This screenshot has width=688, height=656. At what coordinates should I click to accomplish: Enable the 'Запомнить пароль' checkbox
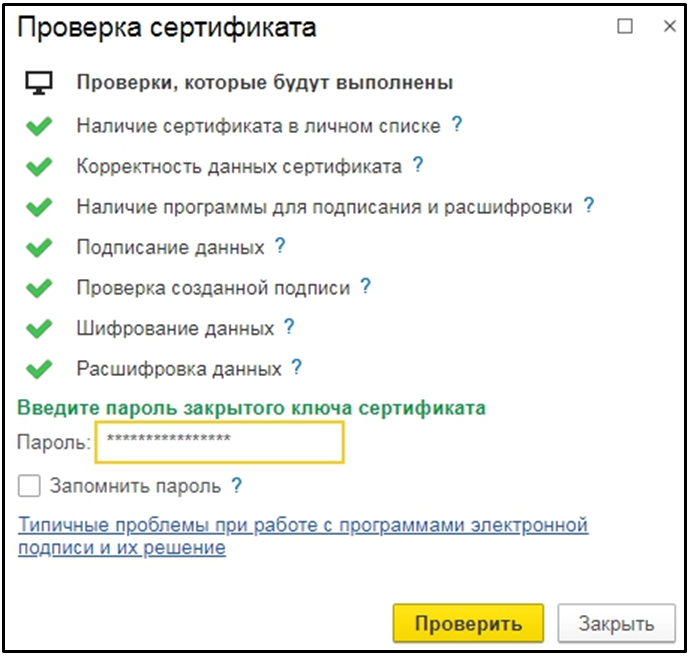pos(30,487)
